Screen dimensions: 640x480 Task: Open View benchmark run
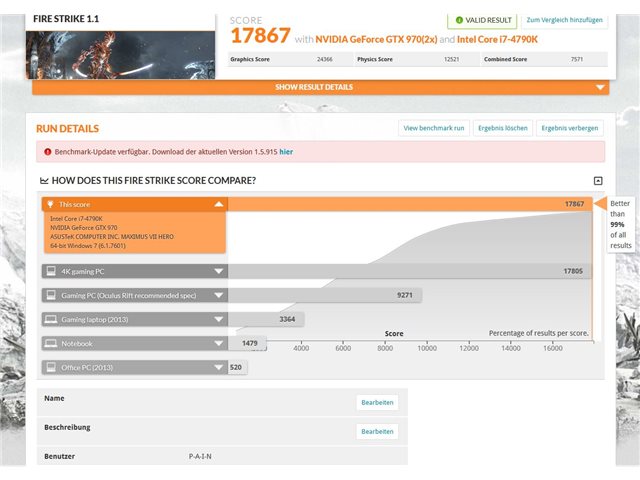click(434, 128)
